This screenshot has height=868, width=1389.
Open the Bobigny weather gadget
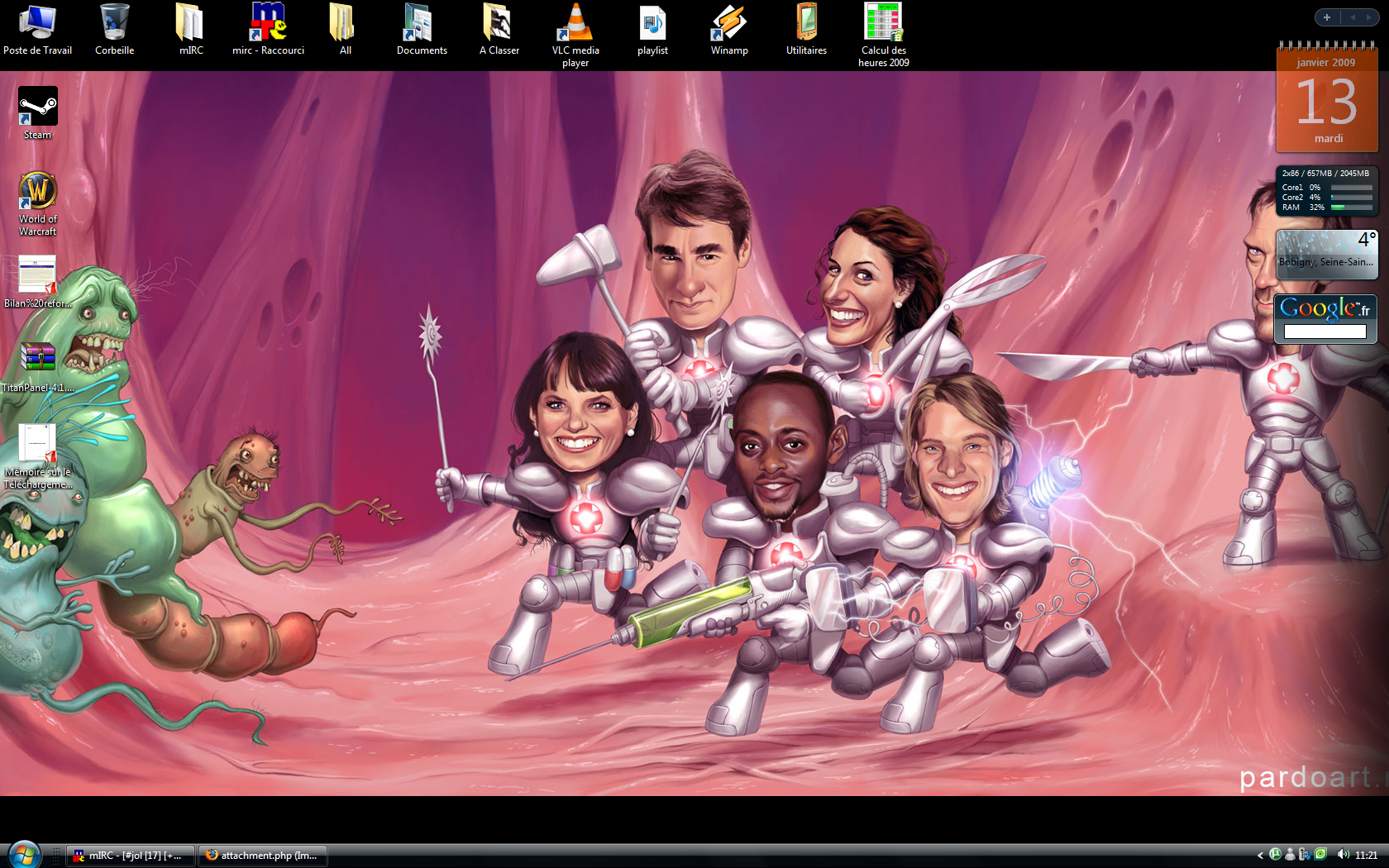coord(1327,255)
